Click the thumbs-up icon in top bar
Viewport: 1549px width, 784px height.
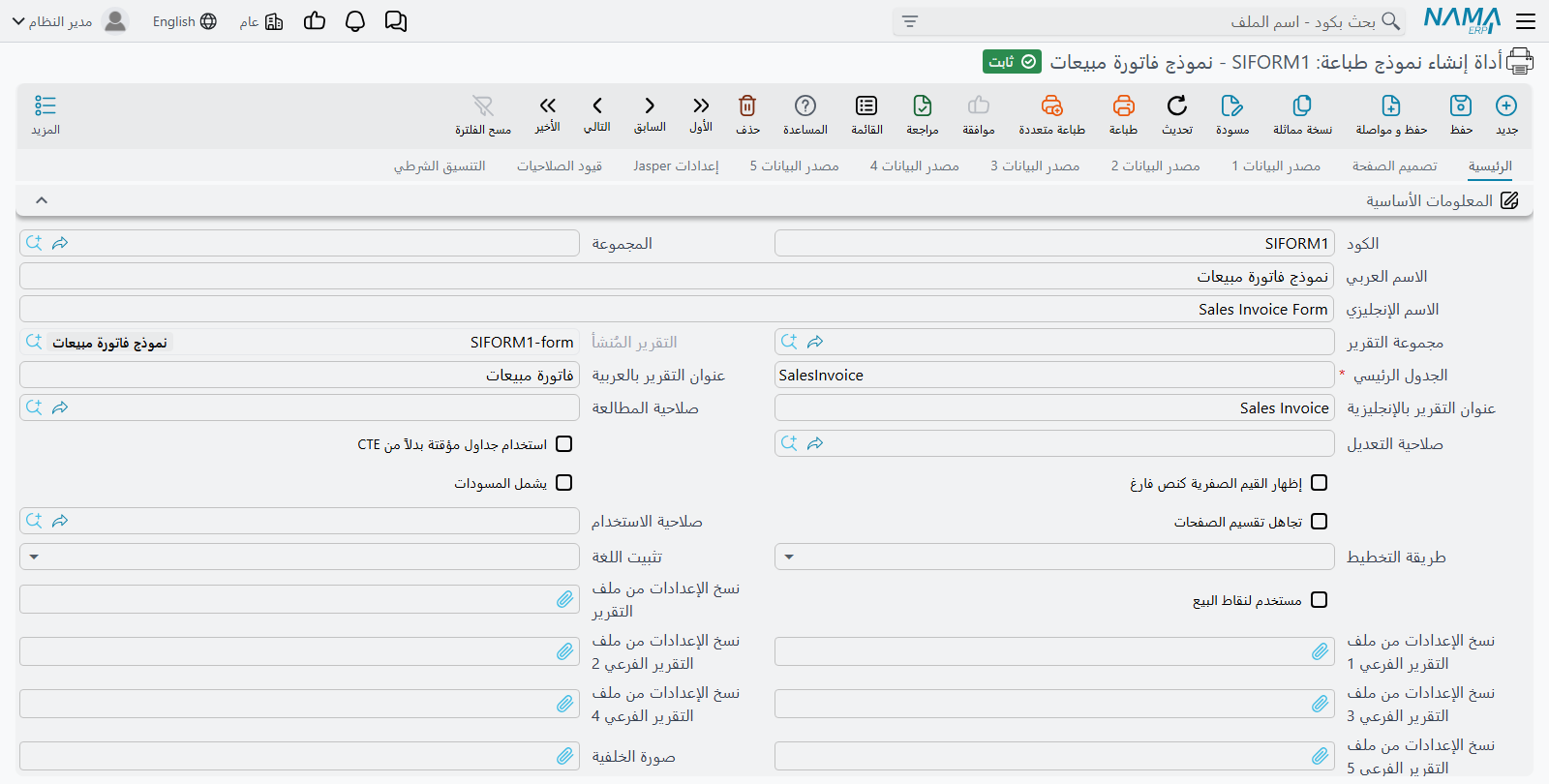(x=315, y=21)
